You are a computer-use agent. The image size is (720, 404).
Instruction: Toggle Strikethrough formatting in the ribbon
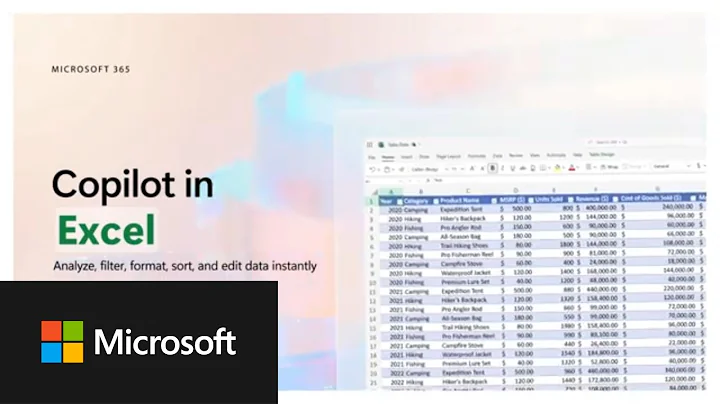(x=523, y=168)
